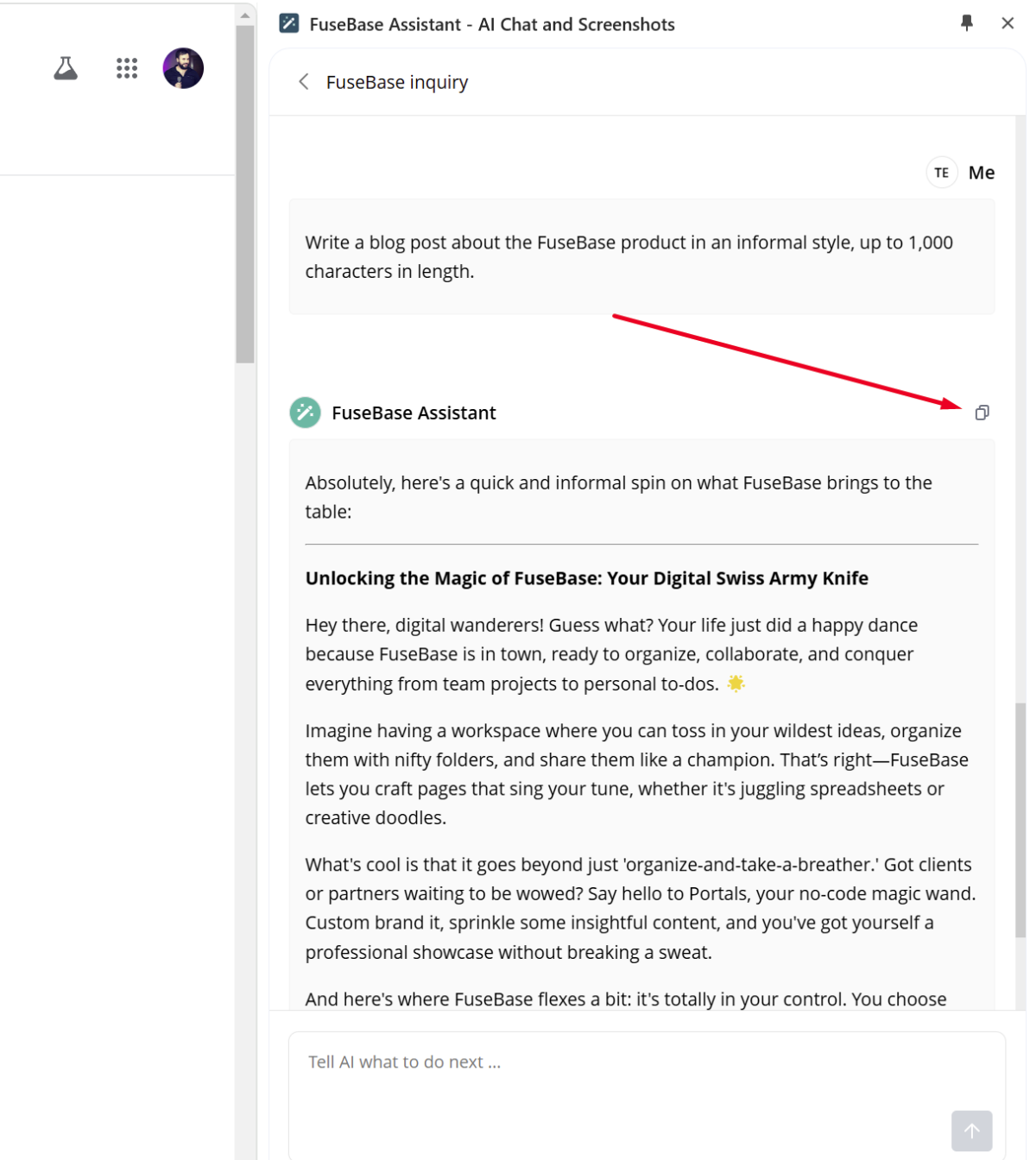Viewport: 1036px width, 1160px height.
Task: Open the profile avatar photo
Action: click(x=181, y=68)
